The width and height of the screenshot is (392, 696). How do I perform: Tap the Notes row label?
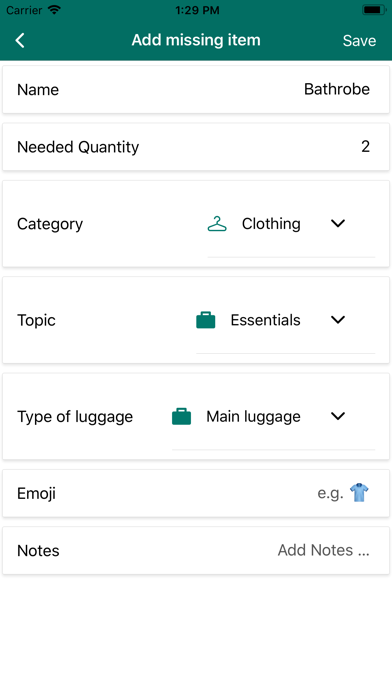[x=38, y=550]
